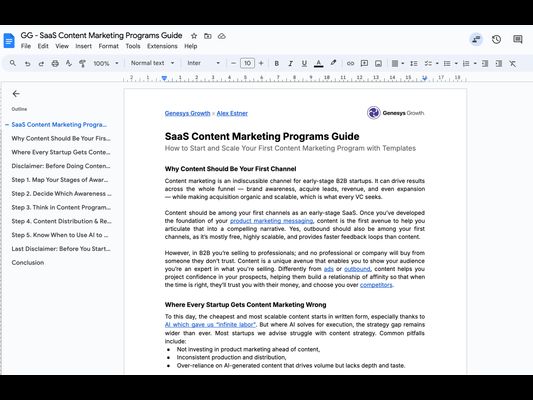Insert an image
Viewport: 533px width, 400px height.
point(378,64)
